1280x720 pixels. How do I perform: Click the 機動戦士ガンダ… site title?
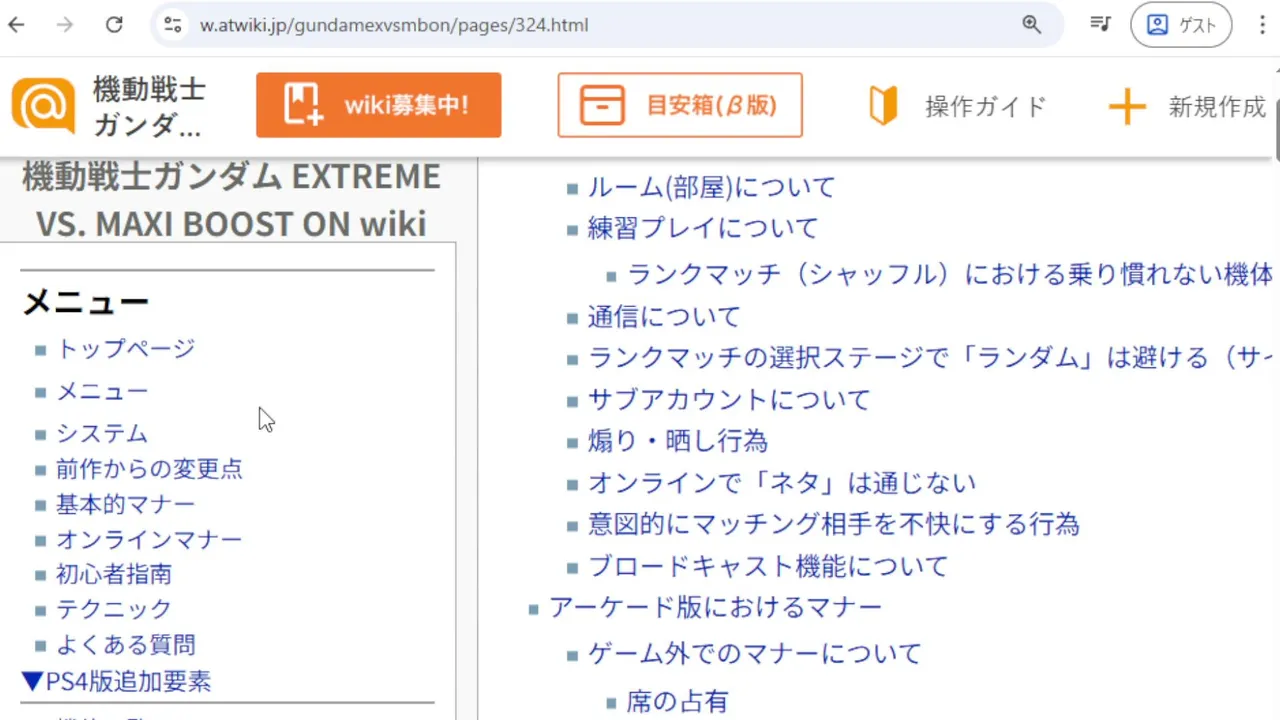(x=150, y=107)
